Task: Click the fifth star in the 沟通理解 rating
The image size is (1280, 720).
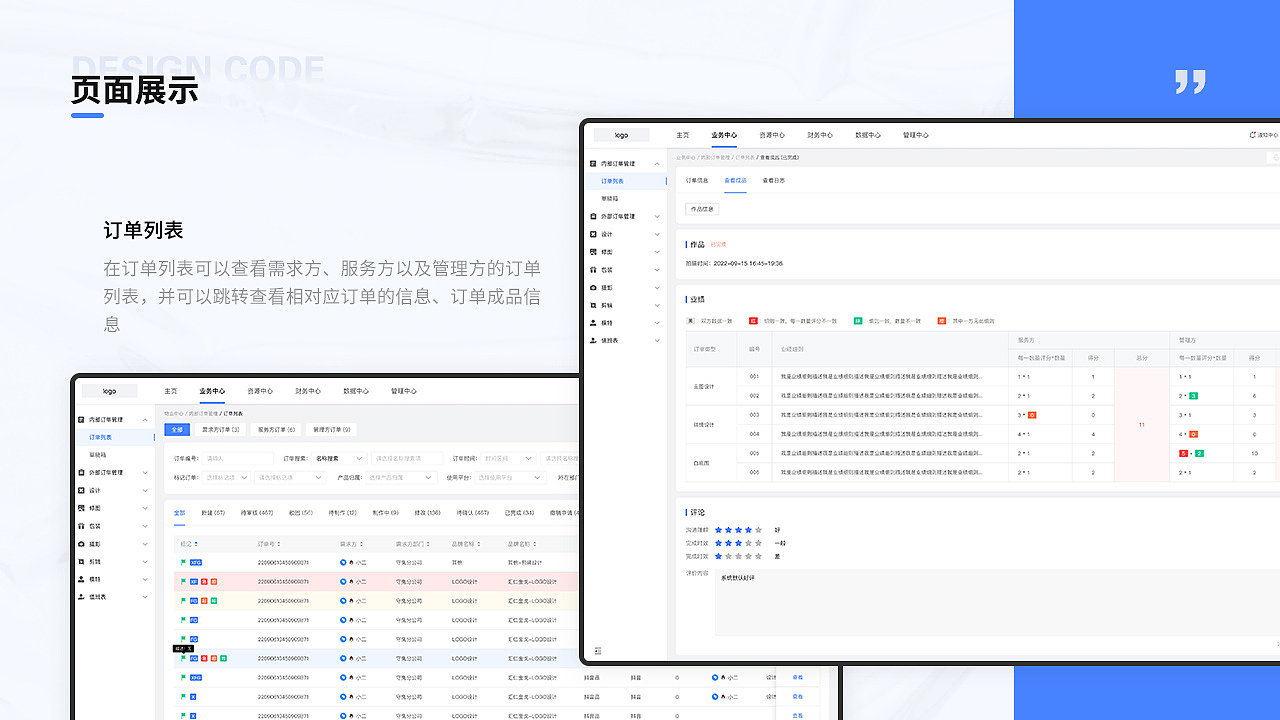Action: (759, 530)
